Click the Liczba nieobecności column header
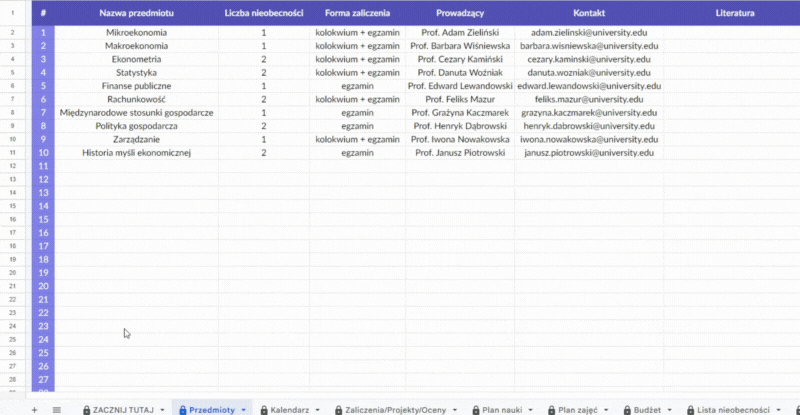Image resolution: width=800 pixels, height=415 pixels. tap(264, 13)
